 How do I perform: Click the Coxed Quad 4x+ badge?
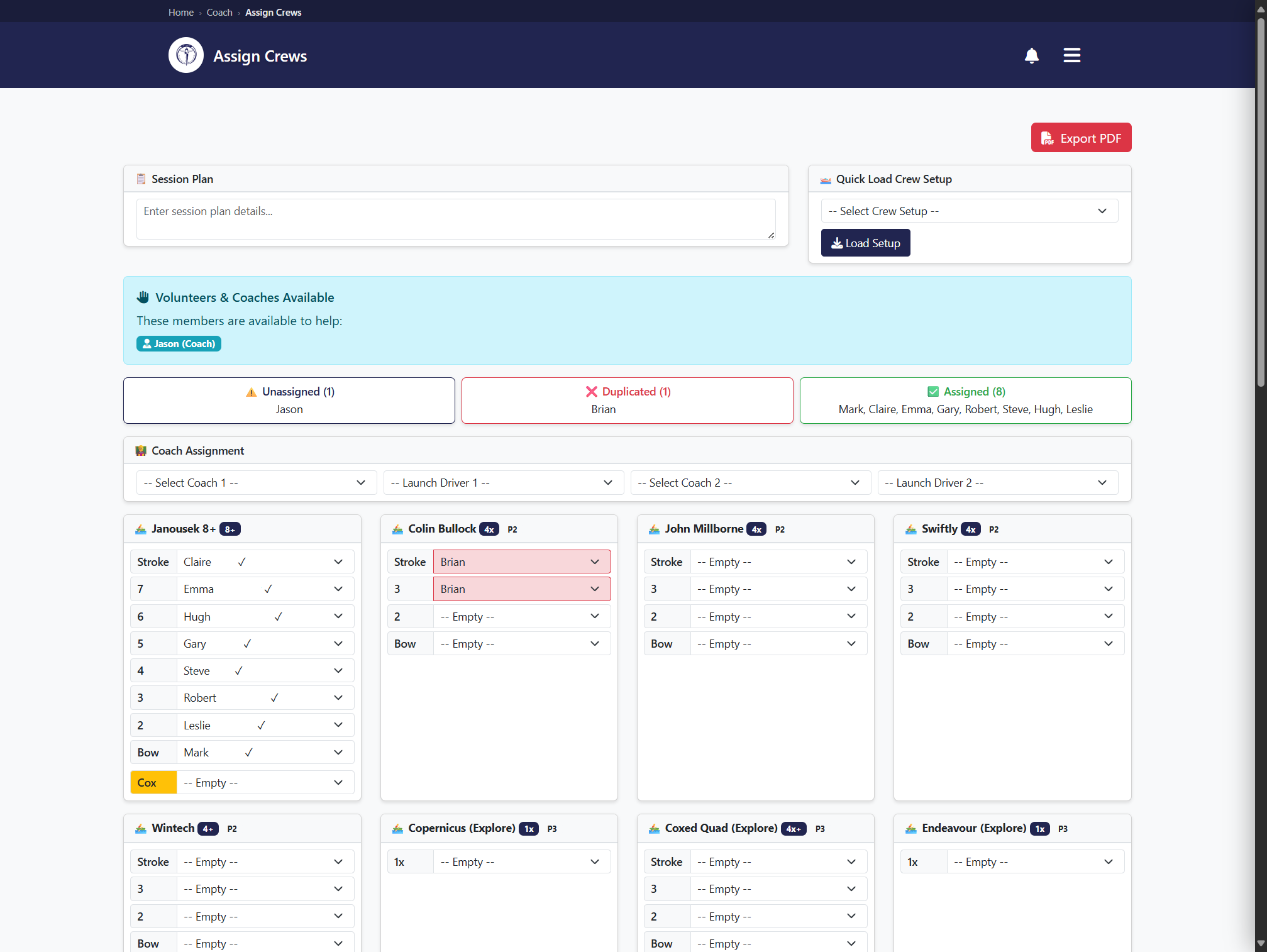click(x=794, y=829)
